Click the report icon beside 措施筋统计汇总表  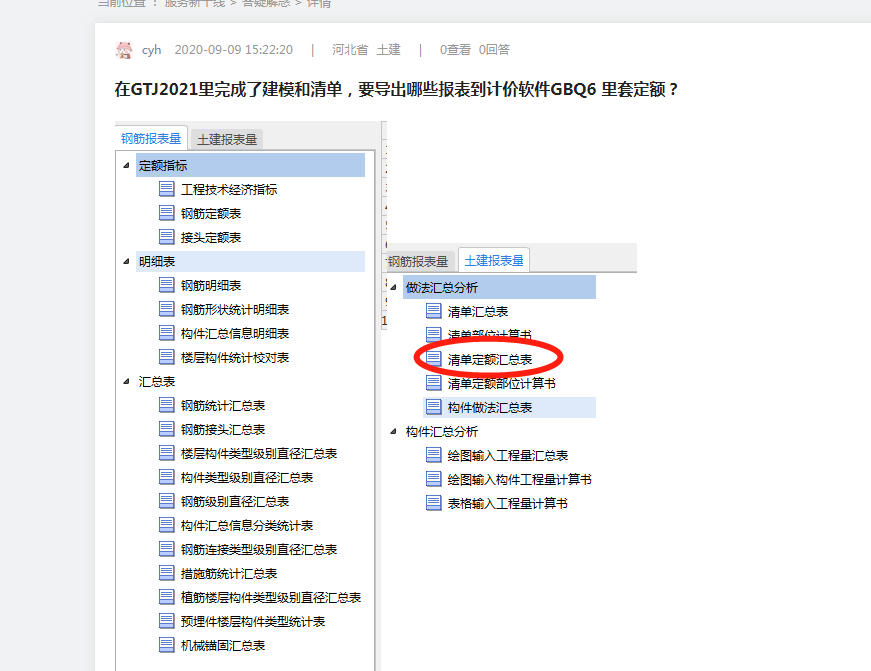tap(167, 573)
